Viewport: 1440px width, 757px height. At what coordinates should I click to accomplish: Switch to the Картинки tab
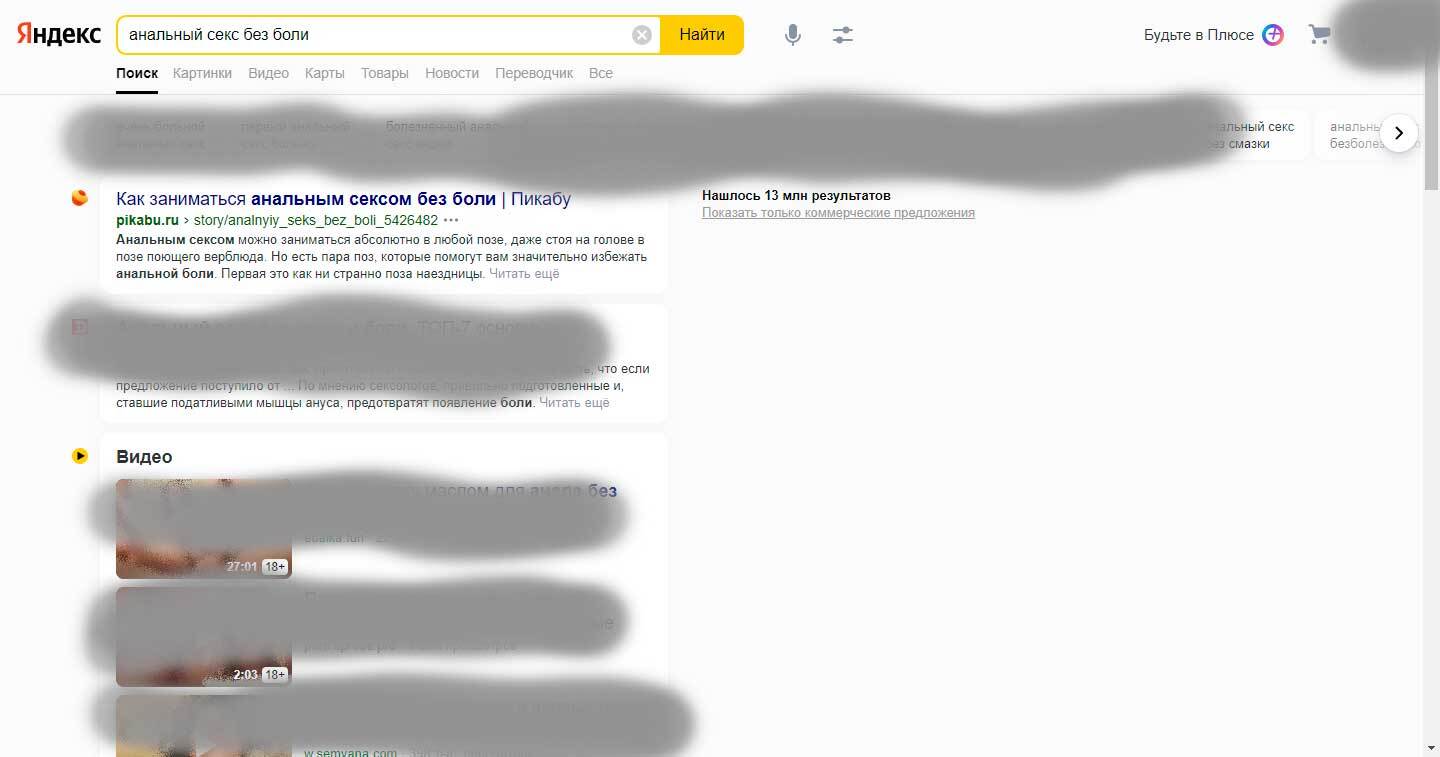tap(202, 73)
